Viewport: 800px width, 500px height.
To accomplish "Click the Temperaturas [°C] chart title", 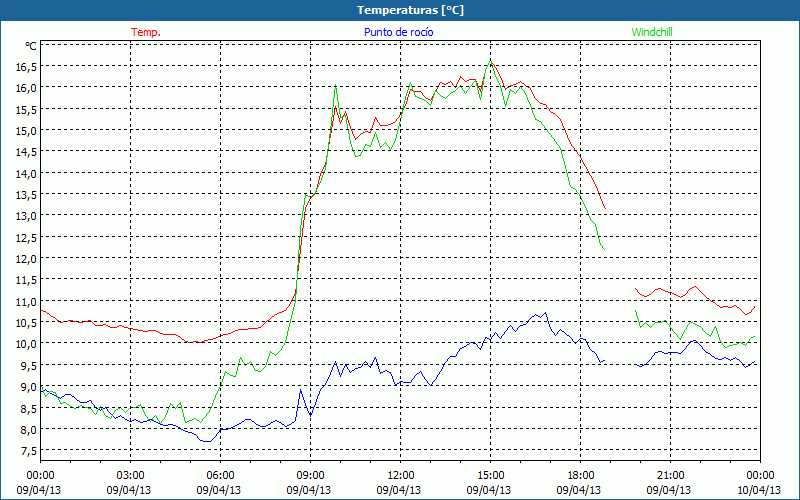I will (410, 10).
